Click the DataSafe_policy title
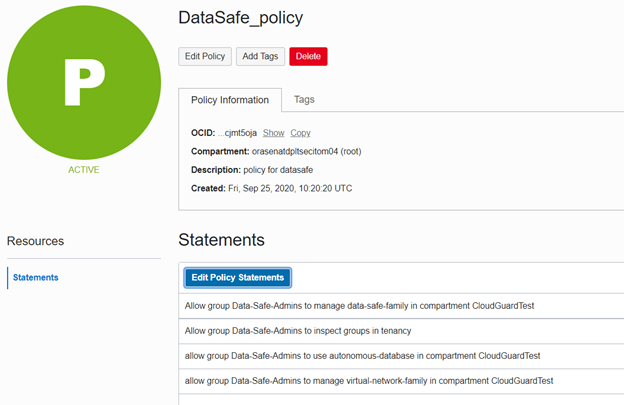624x405 pixels. [240, 18]
